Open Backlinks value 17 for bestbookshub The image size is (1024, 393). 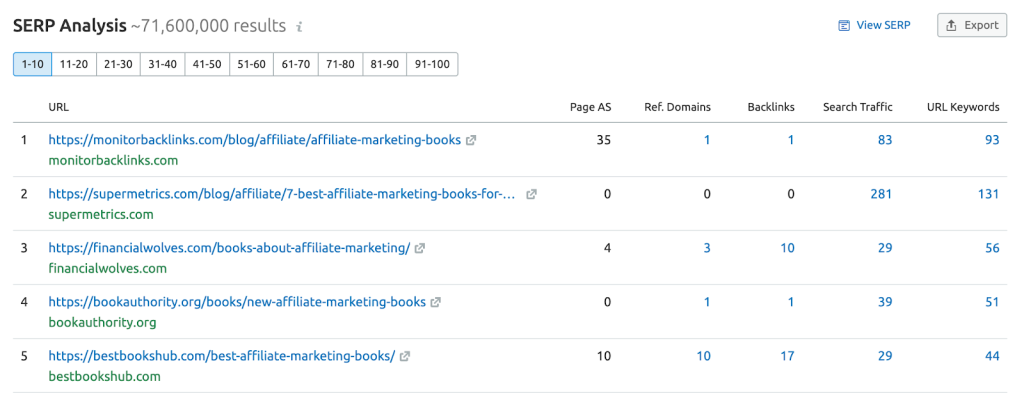coord(788,357)
